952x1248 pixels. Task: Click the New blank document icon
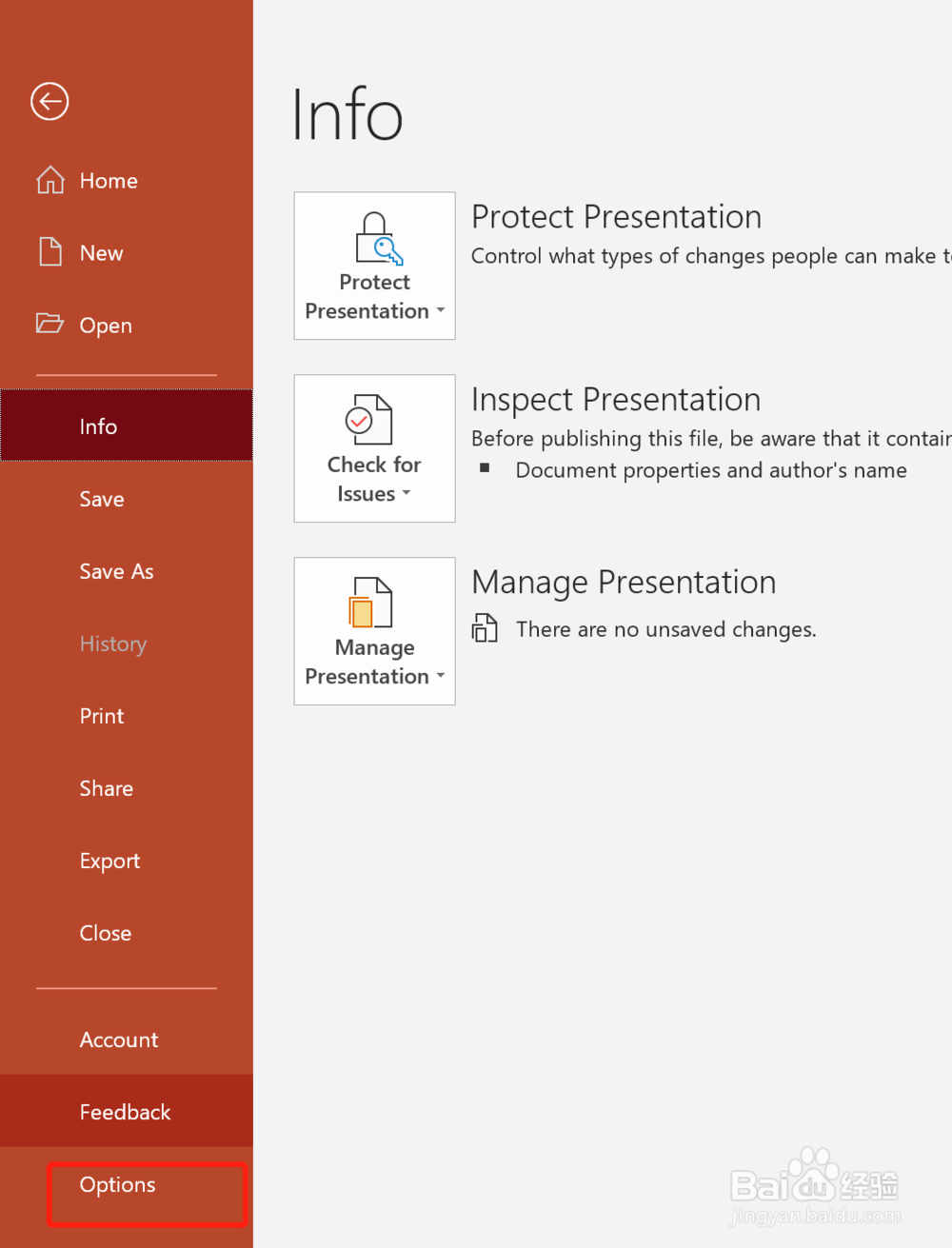click(x=50, y=252)
